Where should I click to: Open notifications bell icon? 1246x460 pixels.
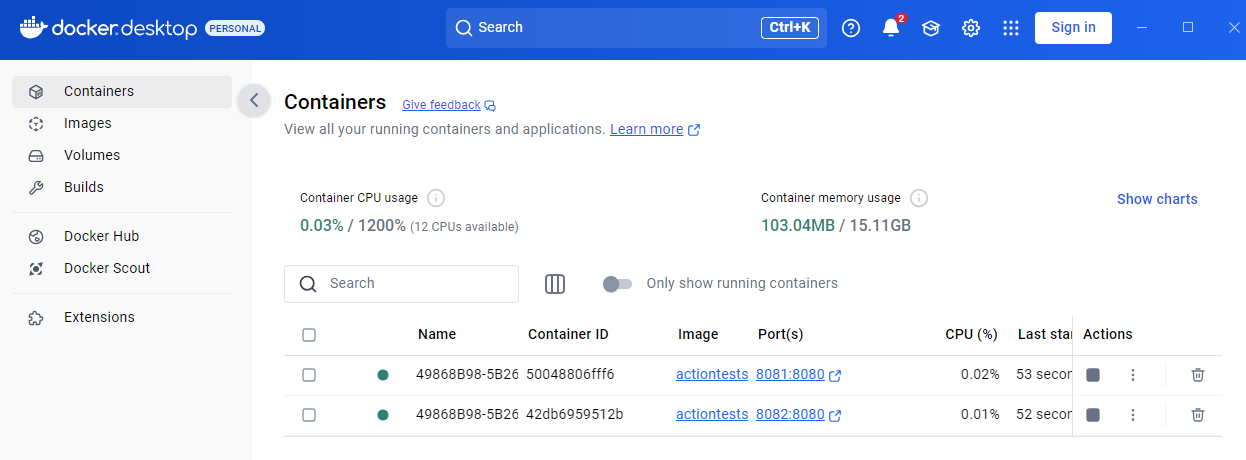[891, 27]
